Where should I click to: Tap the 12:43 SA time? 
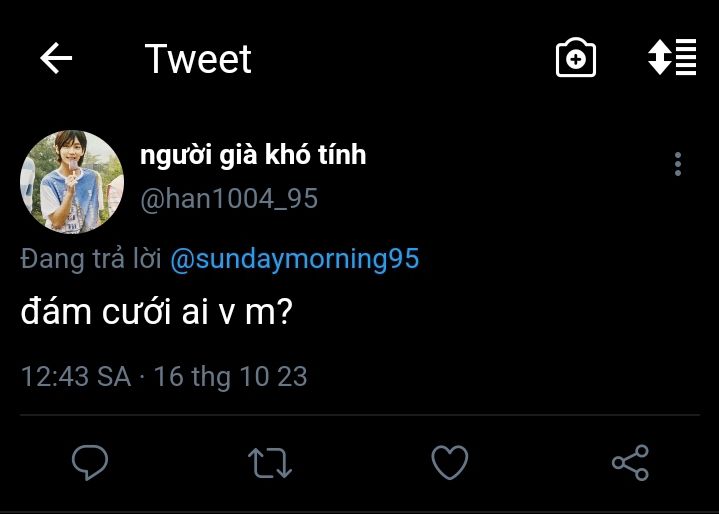[76, 376]
